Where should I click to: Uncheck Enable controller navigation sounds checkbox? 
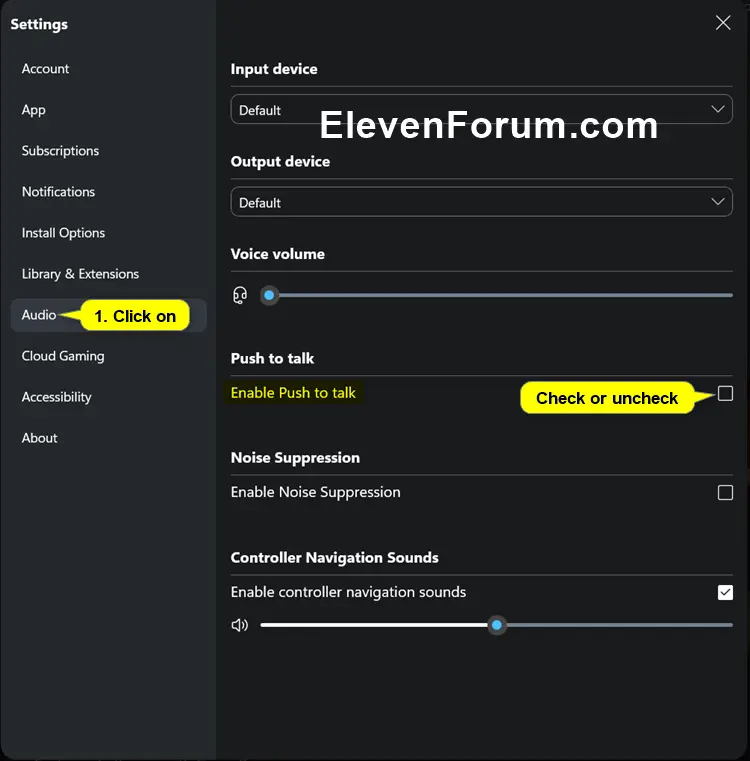click(725, 592)
